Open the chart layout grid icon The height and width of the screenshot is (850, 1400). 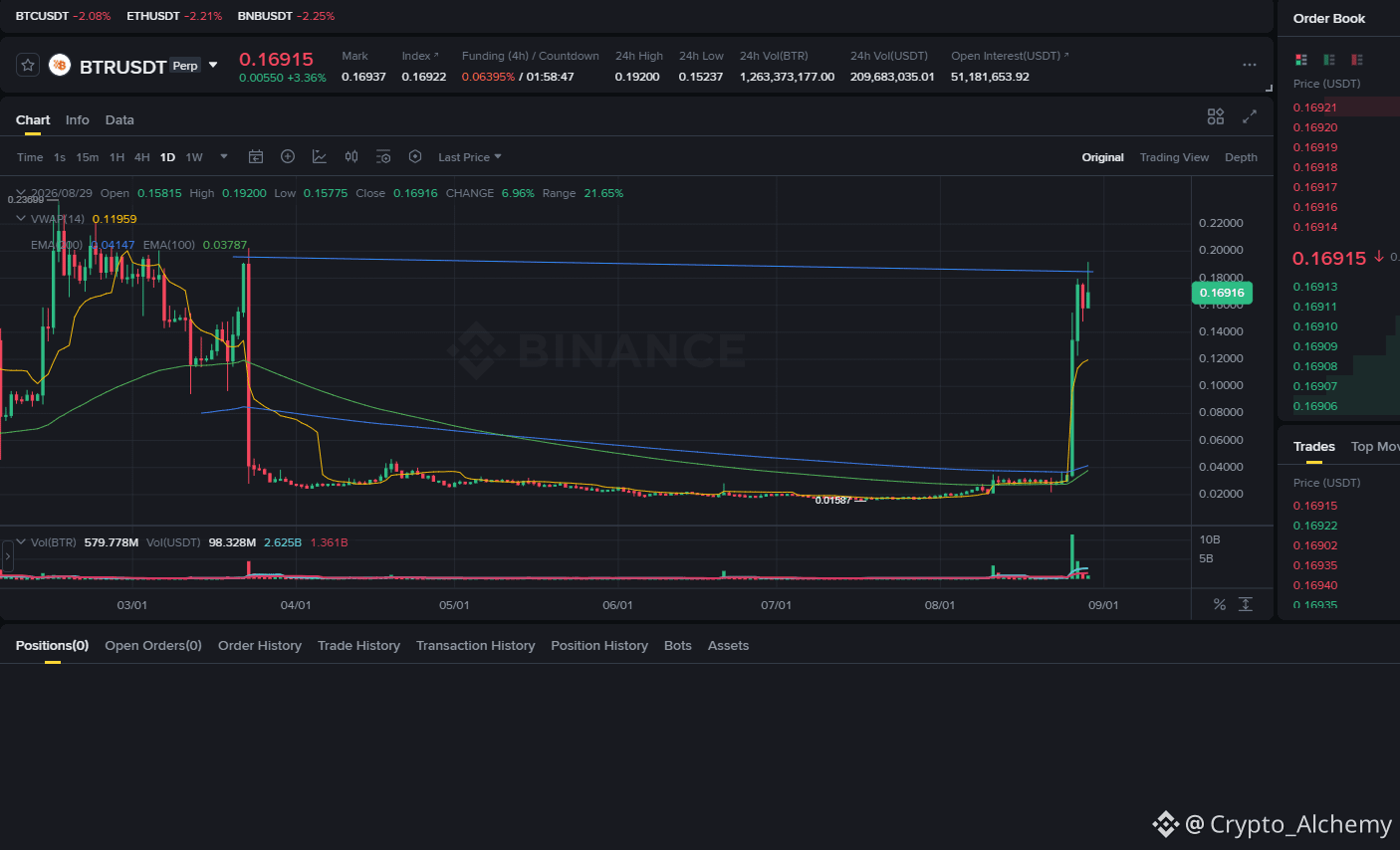point(1216,116)
